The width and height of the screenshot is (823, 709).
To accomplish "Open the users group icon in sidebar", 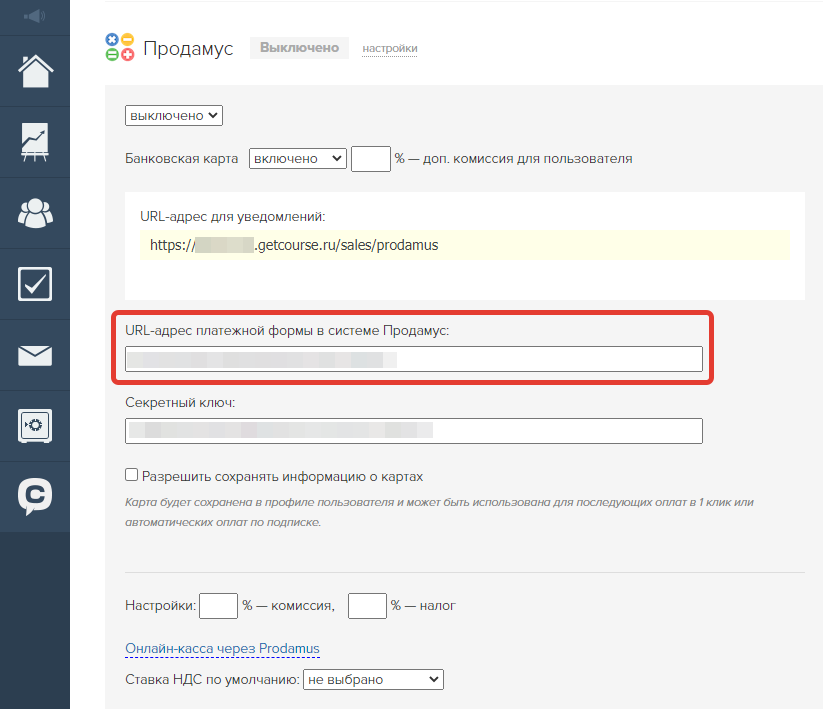I will point(35,213).
